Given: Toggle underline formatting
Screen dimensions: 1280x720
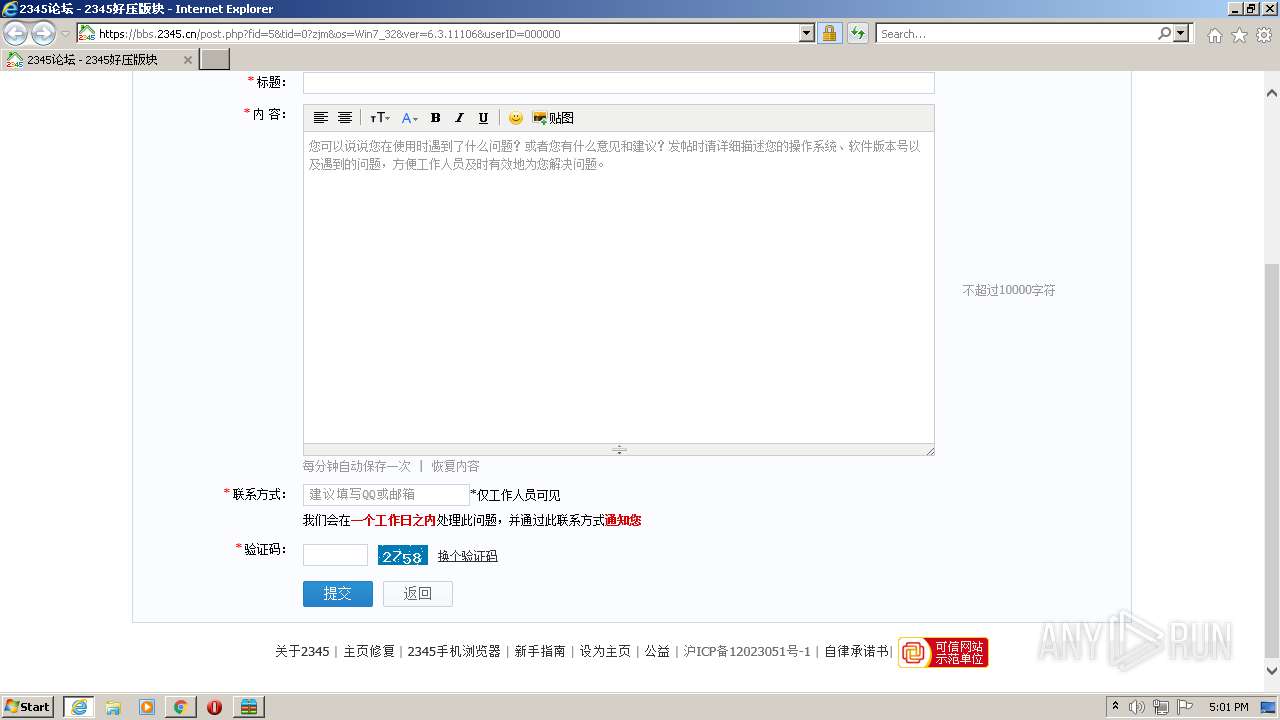Looking at the screenshot, I should click(x=483, y=118).
